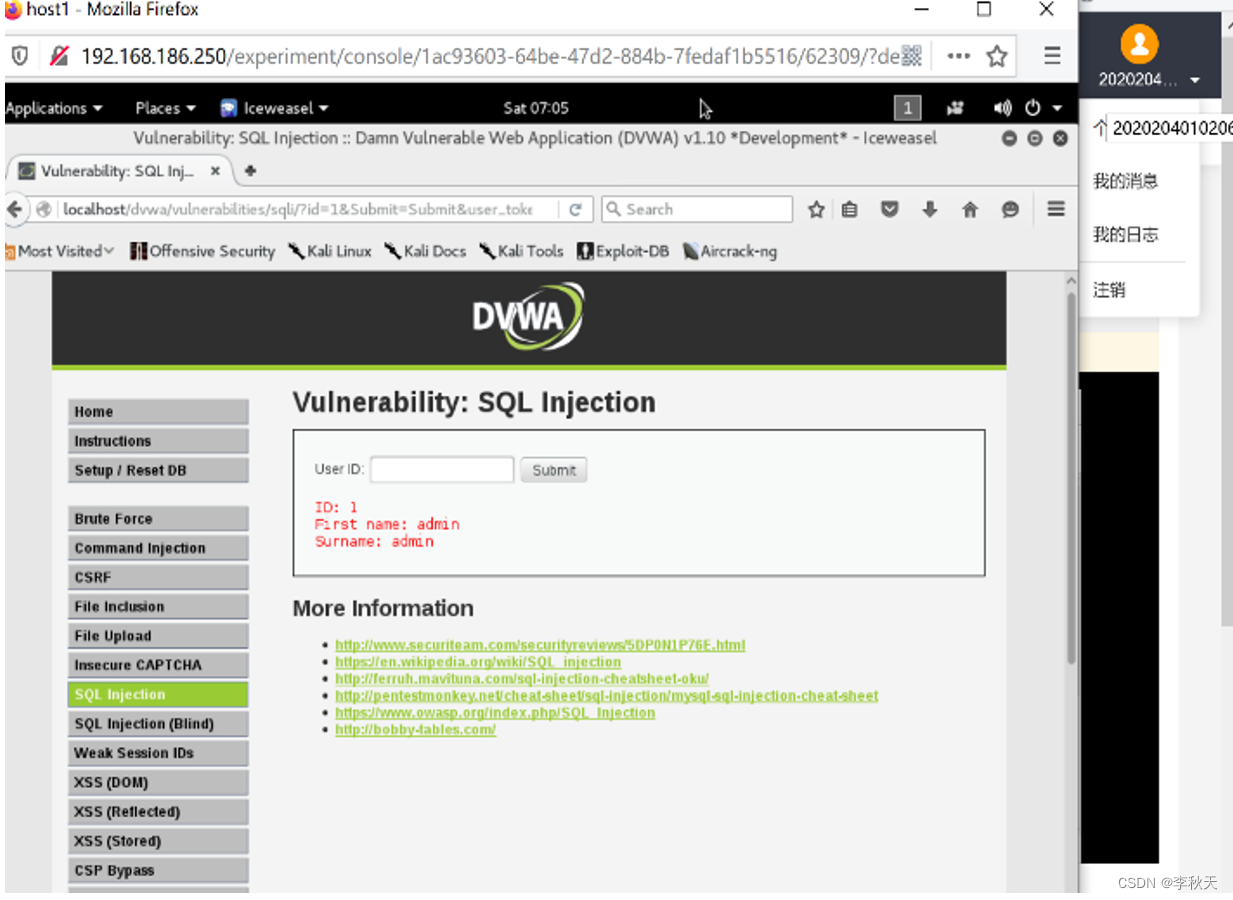Open Places menu in Kali top bar
1233x900 pixels.
(165, 108)
